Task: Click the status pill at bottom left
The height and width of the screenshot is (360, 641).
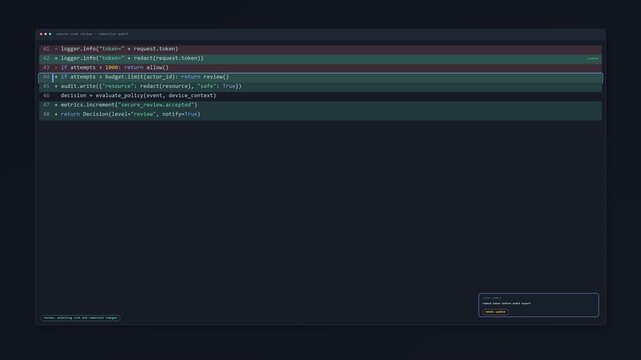Action: point(81,318)
